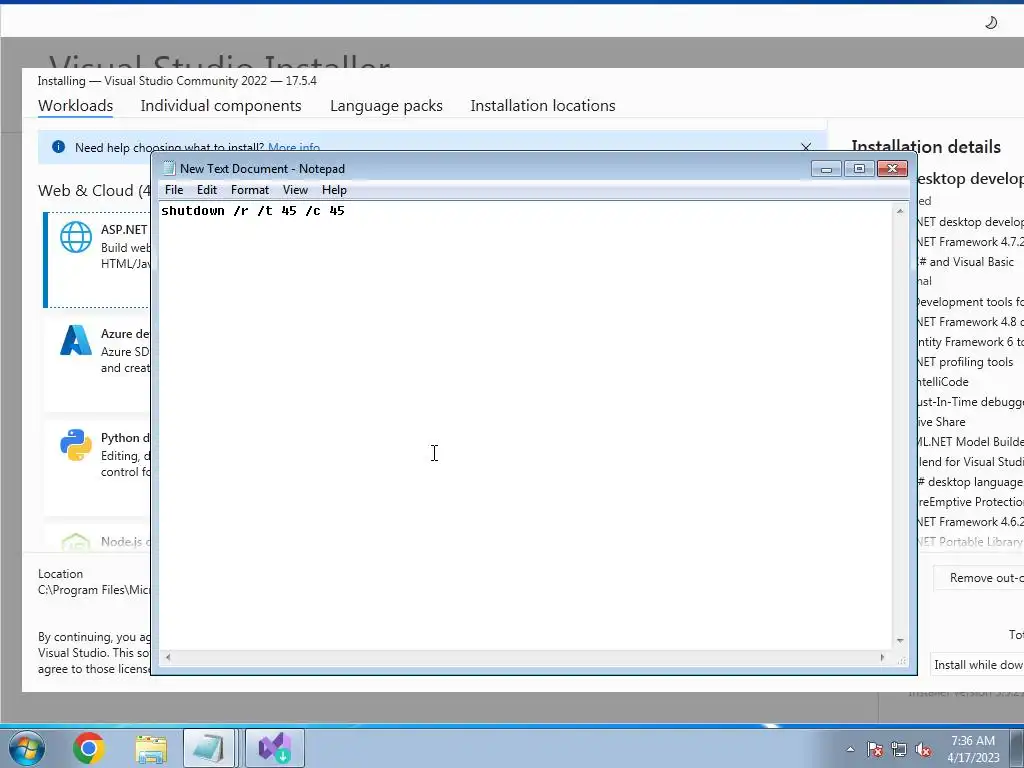Click the Location path text in installer
The height and width of the screenshot is (768, 1024).
pos(94,590)
